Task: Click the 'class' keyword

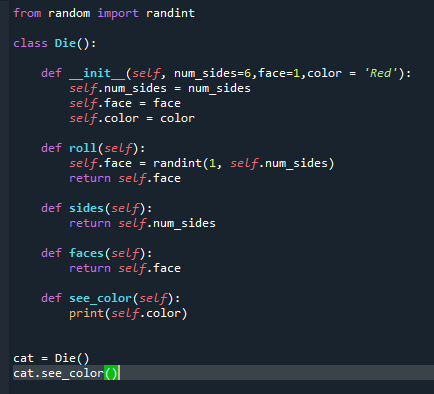Action: click(31, 43)
